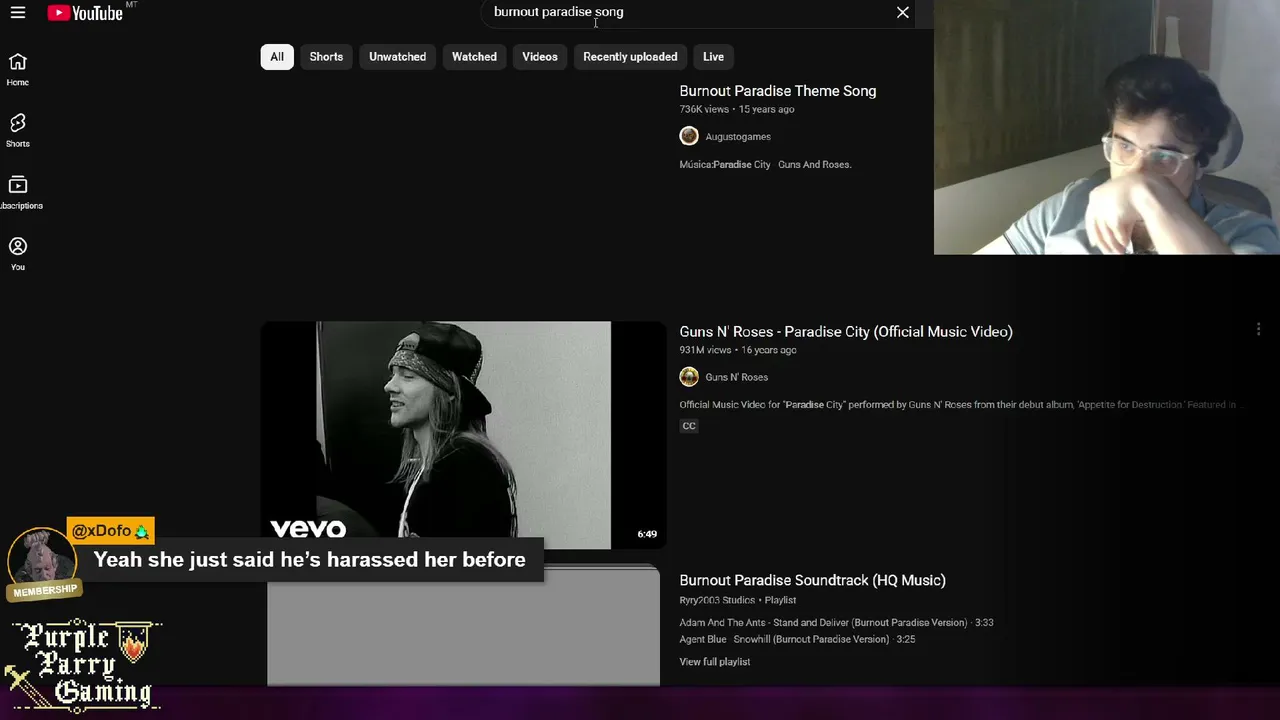Visit the Augustogames channel name link
The width and height of the screenshot is (1280, 720).
coord(738,137)
